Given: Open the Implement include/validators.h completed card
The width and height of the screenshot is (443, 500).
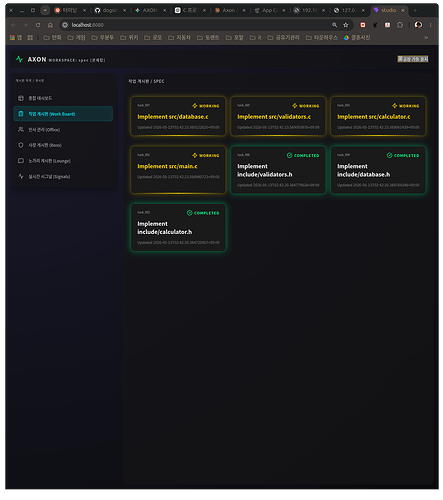Looking at the screenshot, I should pos(278,170).
